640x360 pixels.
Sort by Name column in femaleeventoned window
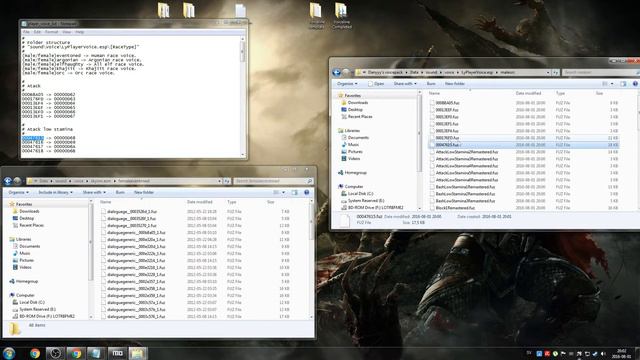(x=106, y=202)
